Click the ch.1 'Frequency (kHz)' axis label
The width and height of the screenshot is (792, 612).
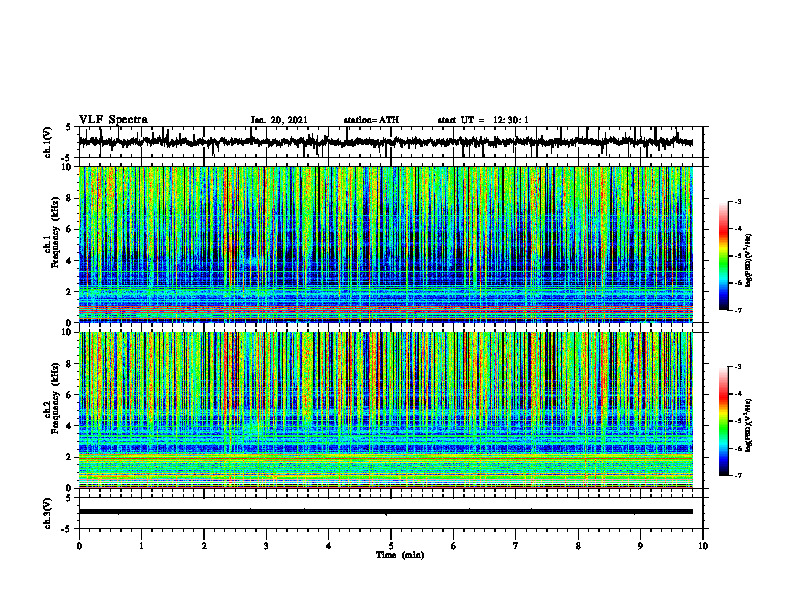point(55,233)
